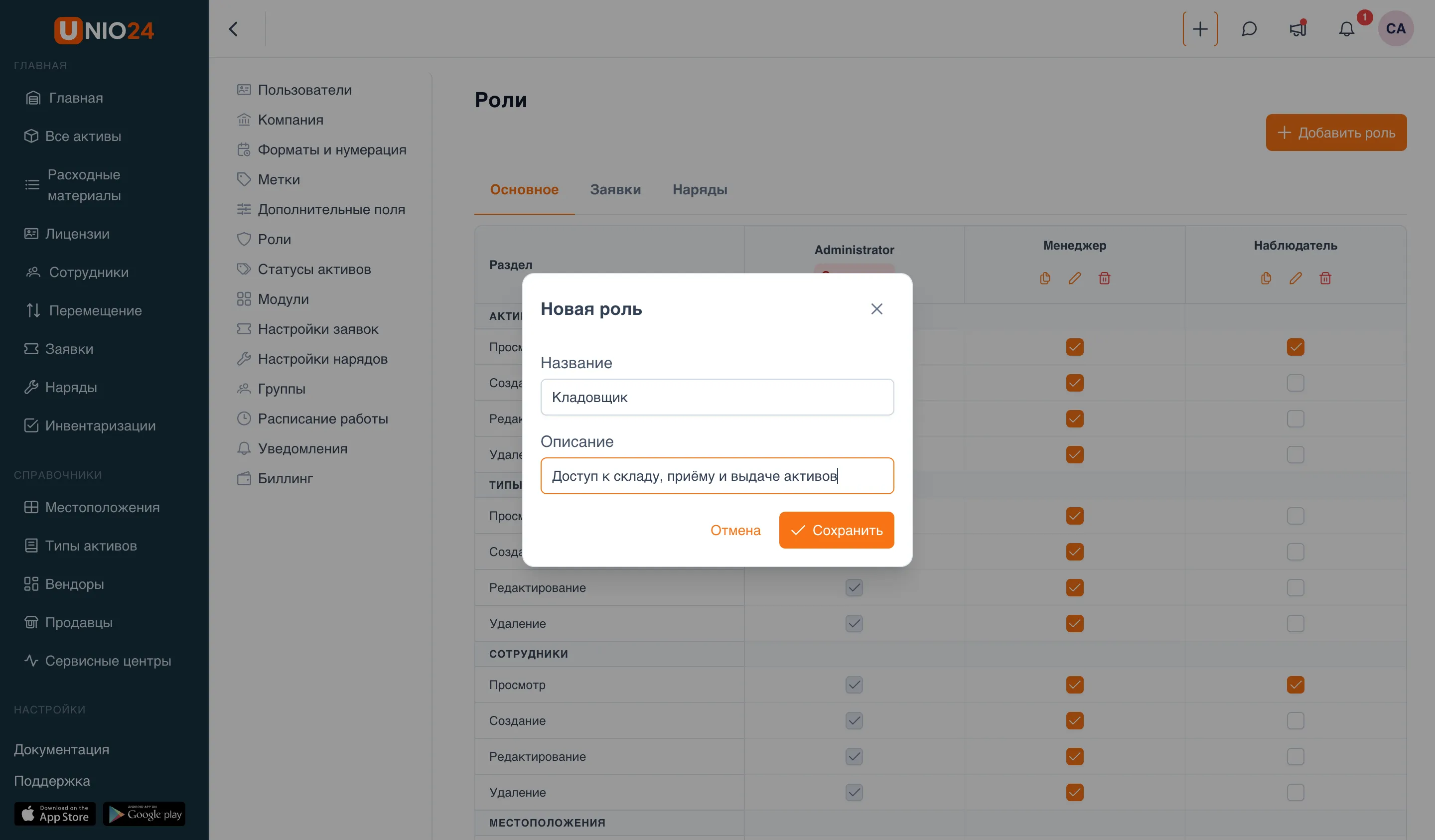Click the copy icon under Менеджер
The height and width of the screenshot is (840, 1435).
point(1045,278)
